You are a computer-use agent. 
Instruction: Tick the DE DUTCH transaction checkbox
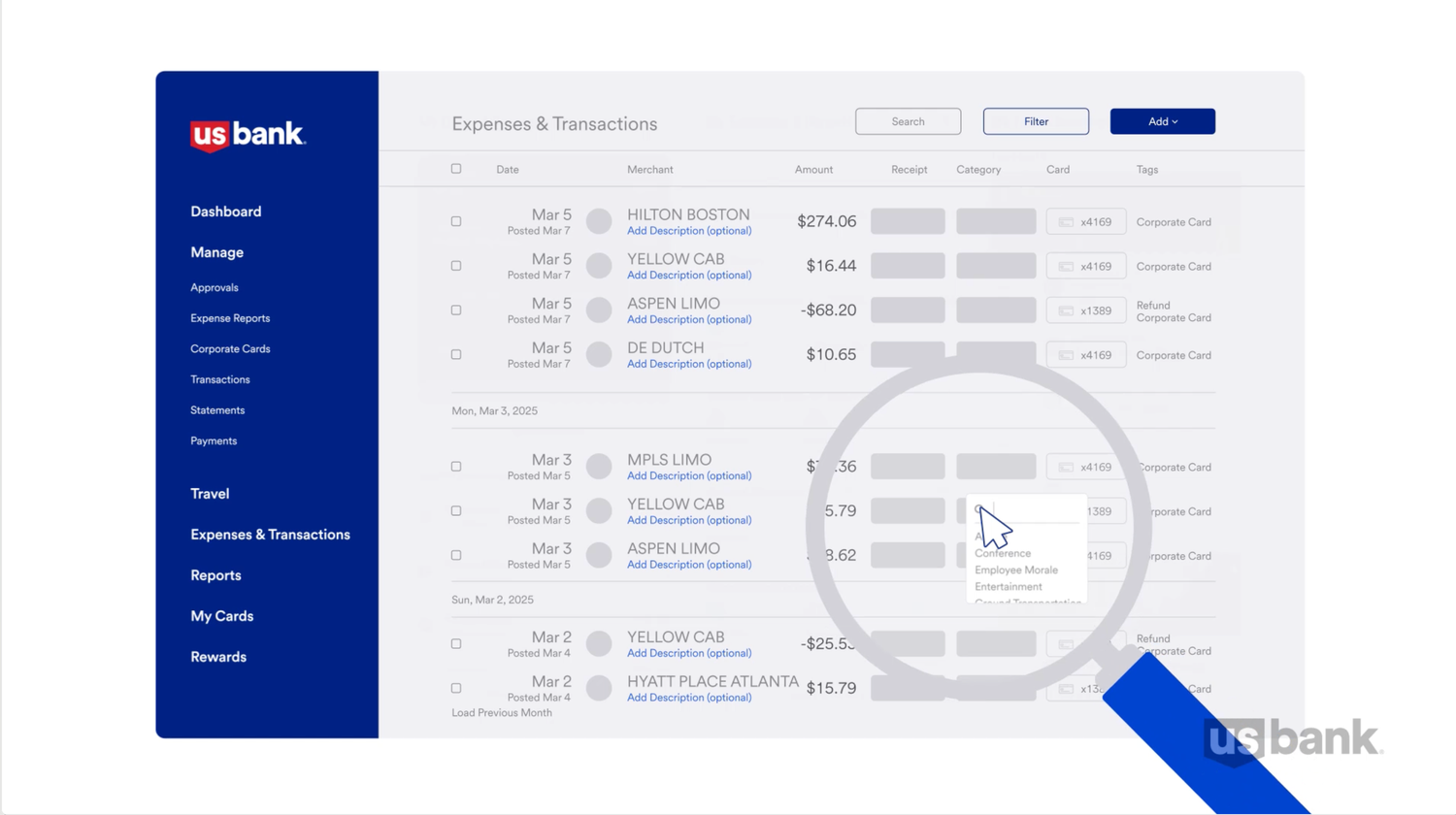456,355
